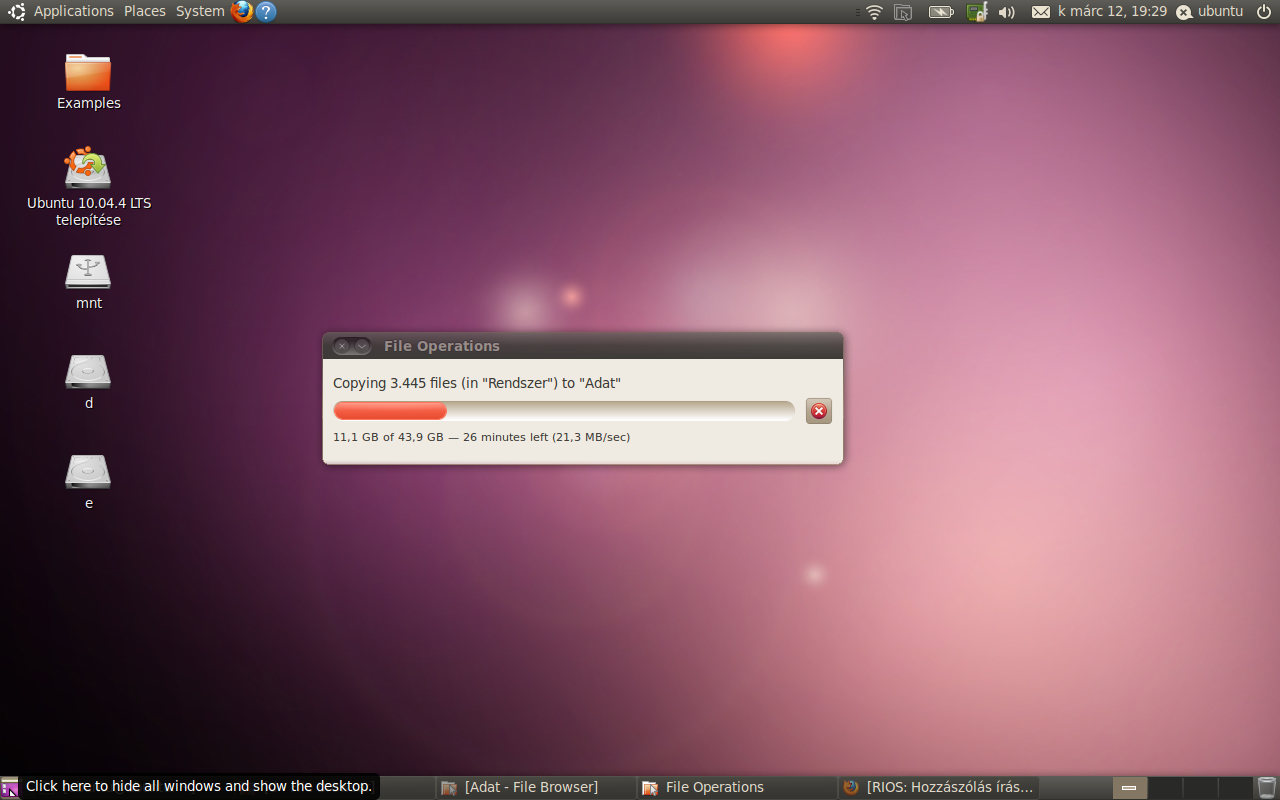Cancel the file copy operation
The image size is (1280, 800).
pos(819,411)
